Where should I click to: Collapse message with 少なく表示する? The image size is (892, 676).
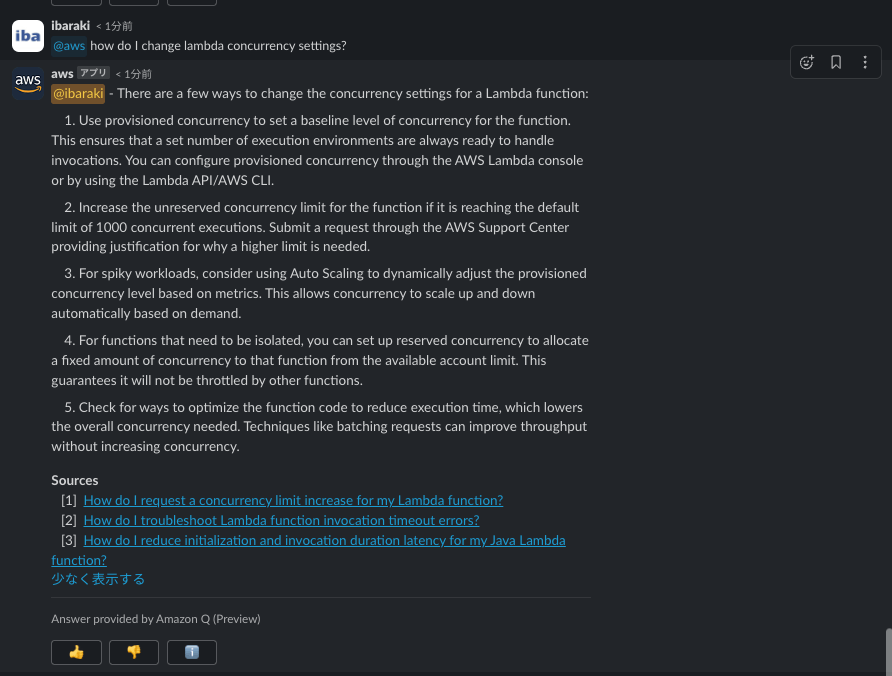click(x=98, y=579)
